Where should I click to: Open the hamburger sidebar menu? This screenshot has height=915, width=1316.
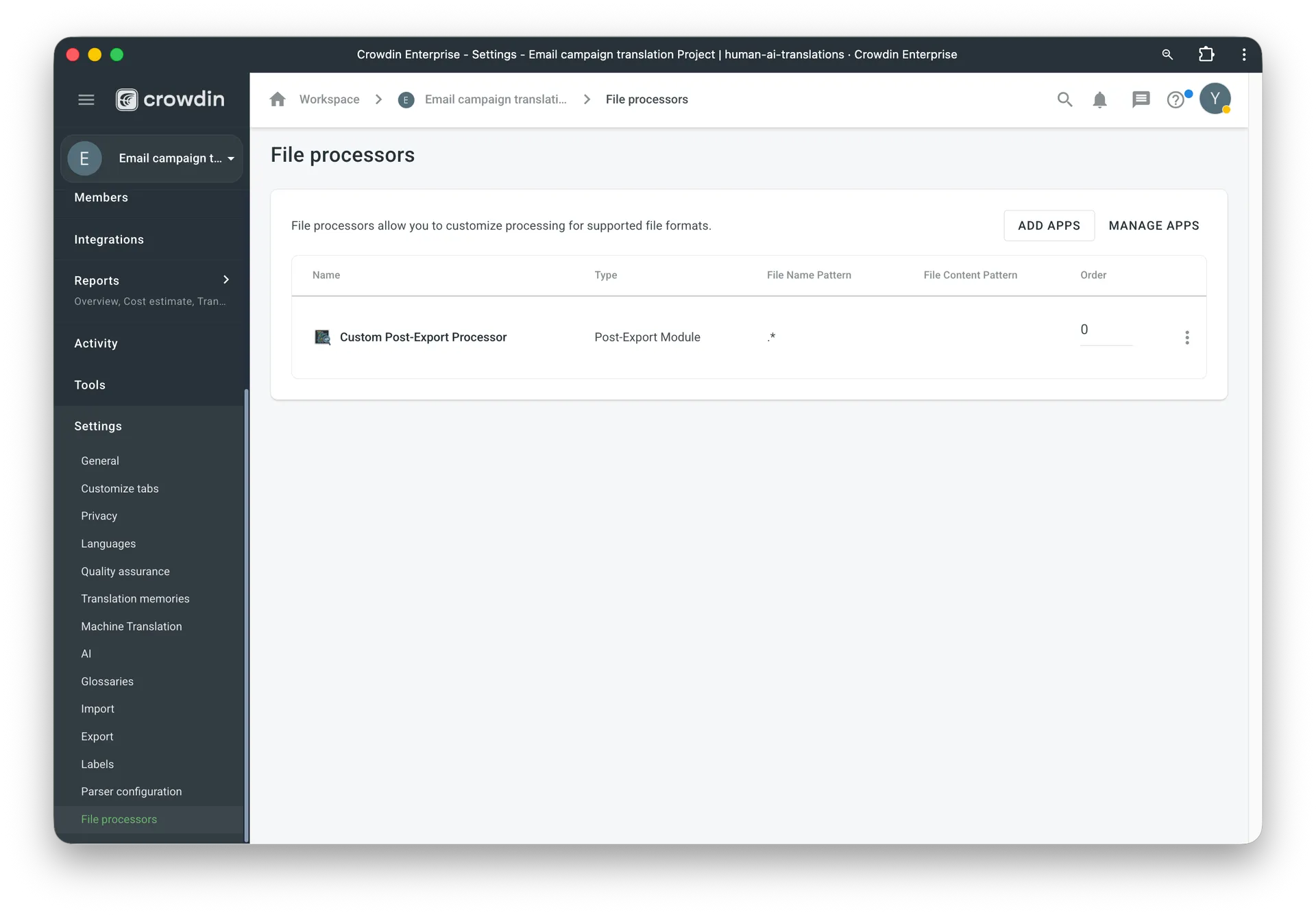pos(86,100)
